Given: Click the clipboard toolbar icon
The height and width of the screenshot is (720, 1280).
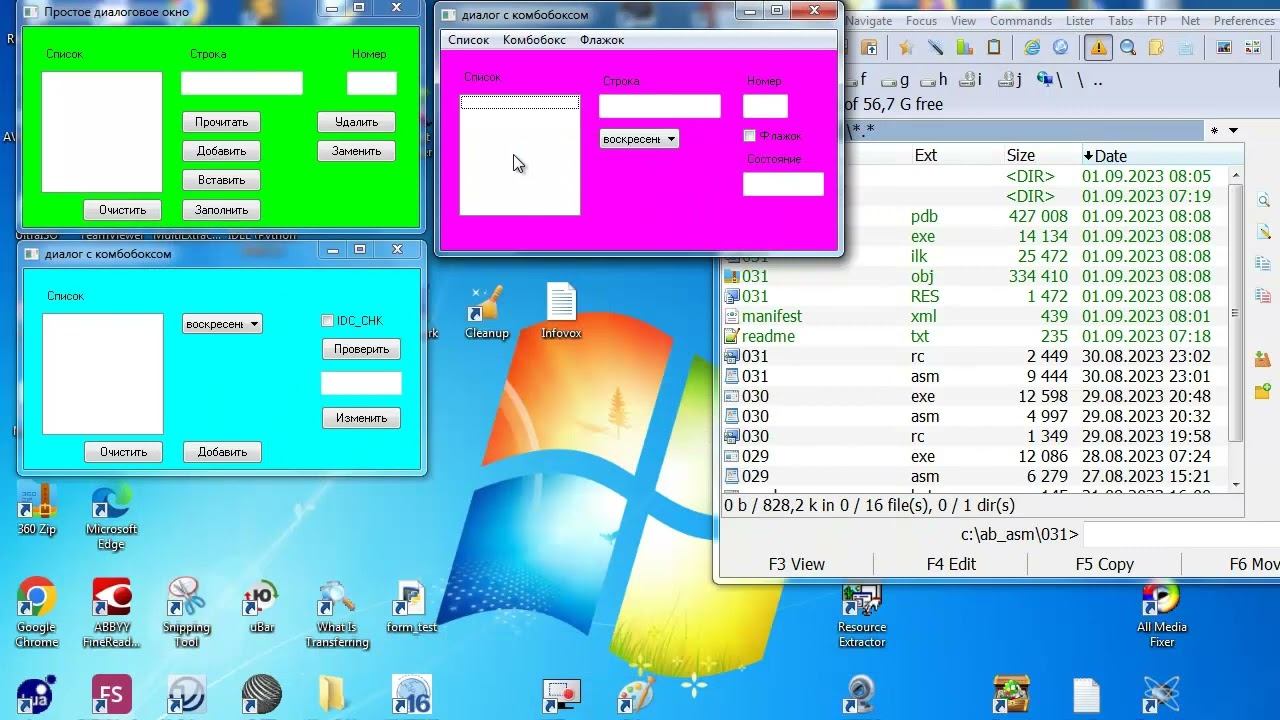Looking at the screenshot, I should pos(993,48).
